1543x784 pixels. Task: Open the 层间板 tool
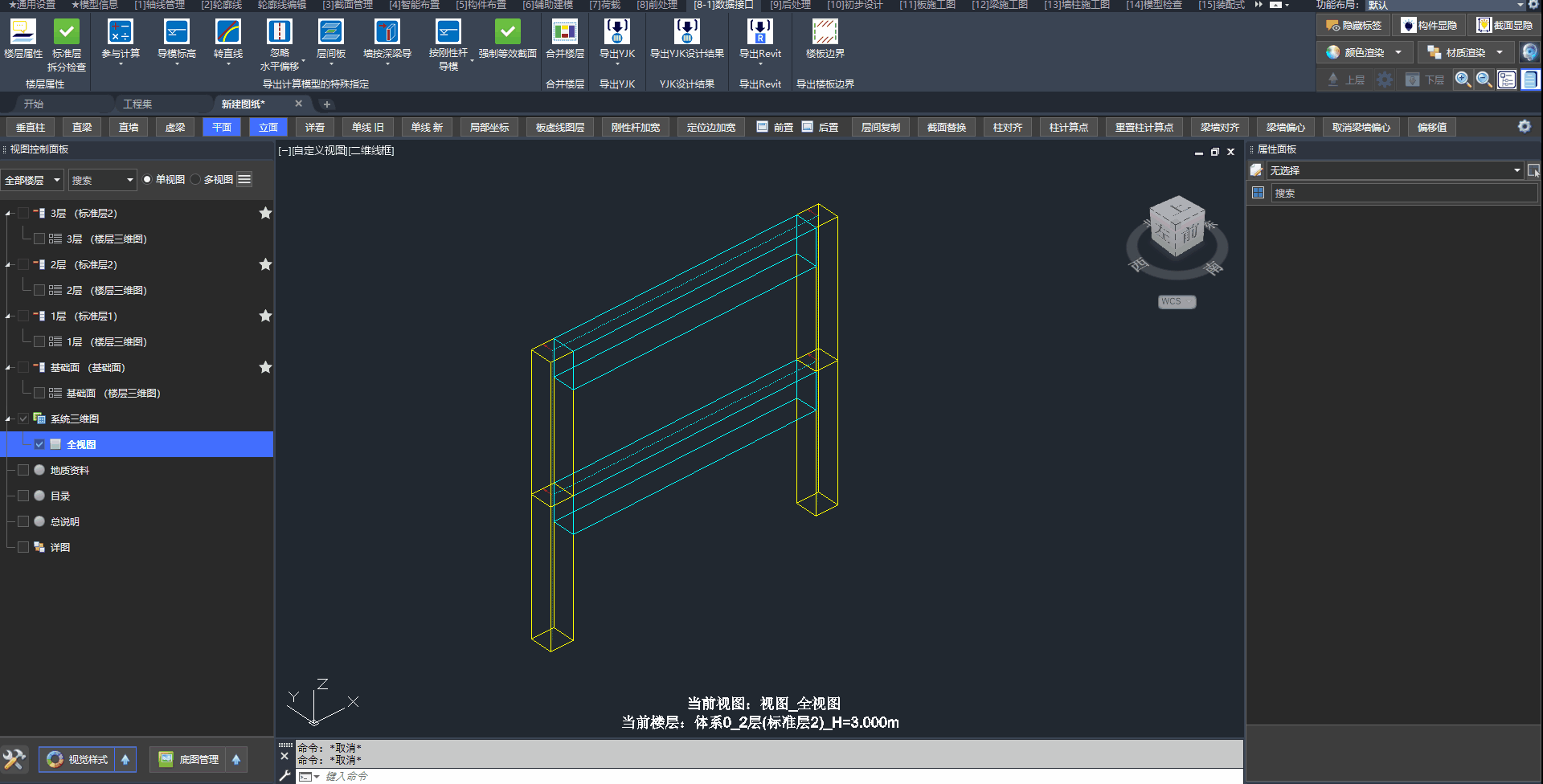click(x=330, y=33)
